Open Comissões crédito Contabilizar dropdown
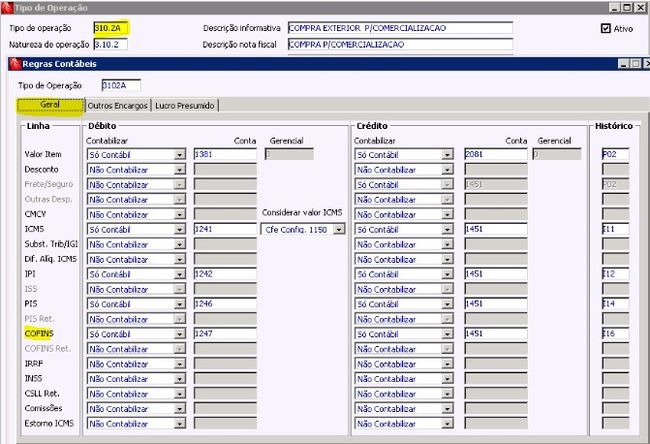This screenshot has height=444, width=650. 447,408
